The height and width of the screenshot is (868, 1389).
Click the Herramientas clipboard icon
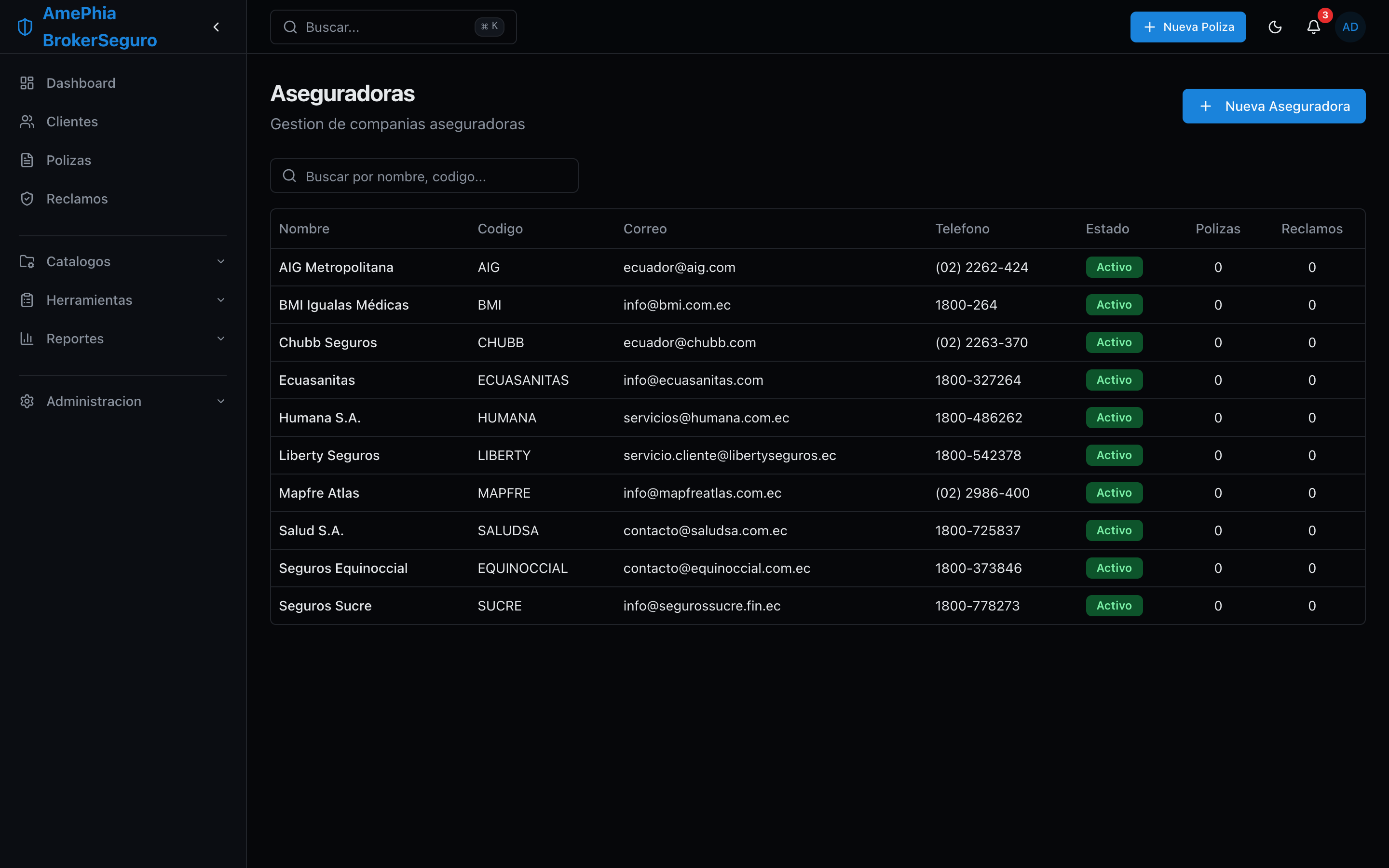[27, 299]
